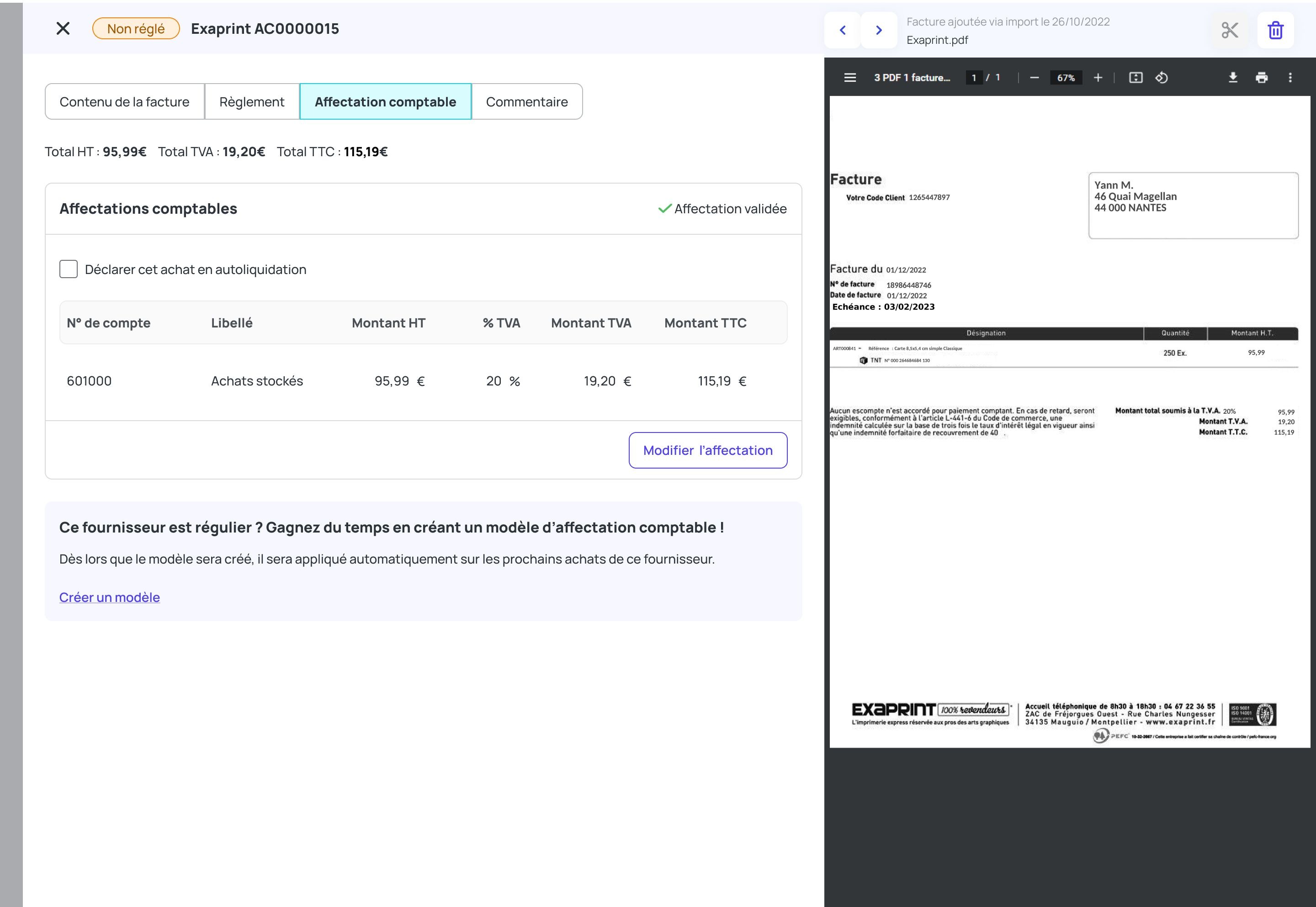Open PDF sidebar hamburger menu
The width and height of the screenshot is (1316, 907).
pyautogui.click(x=850, y=78)
